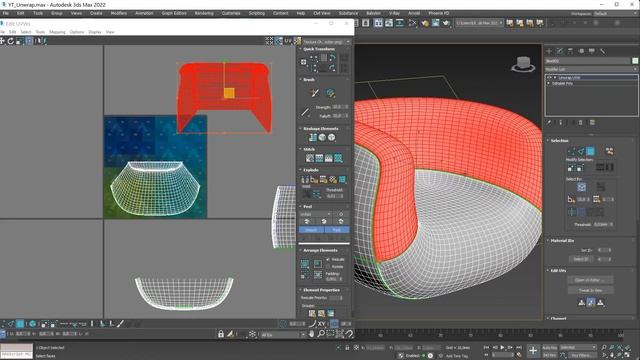Click the first Explode break icon

305,179
